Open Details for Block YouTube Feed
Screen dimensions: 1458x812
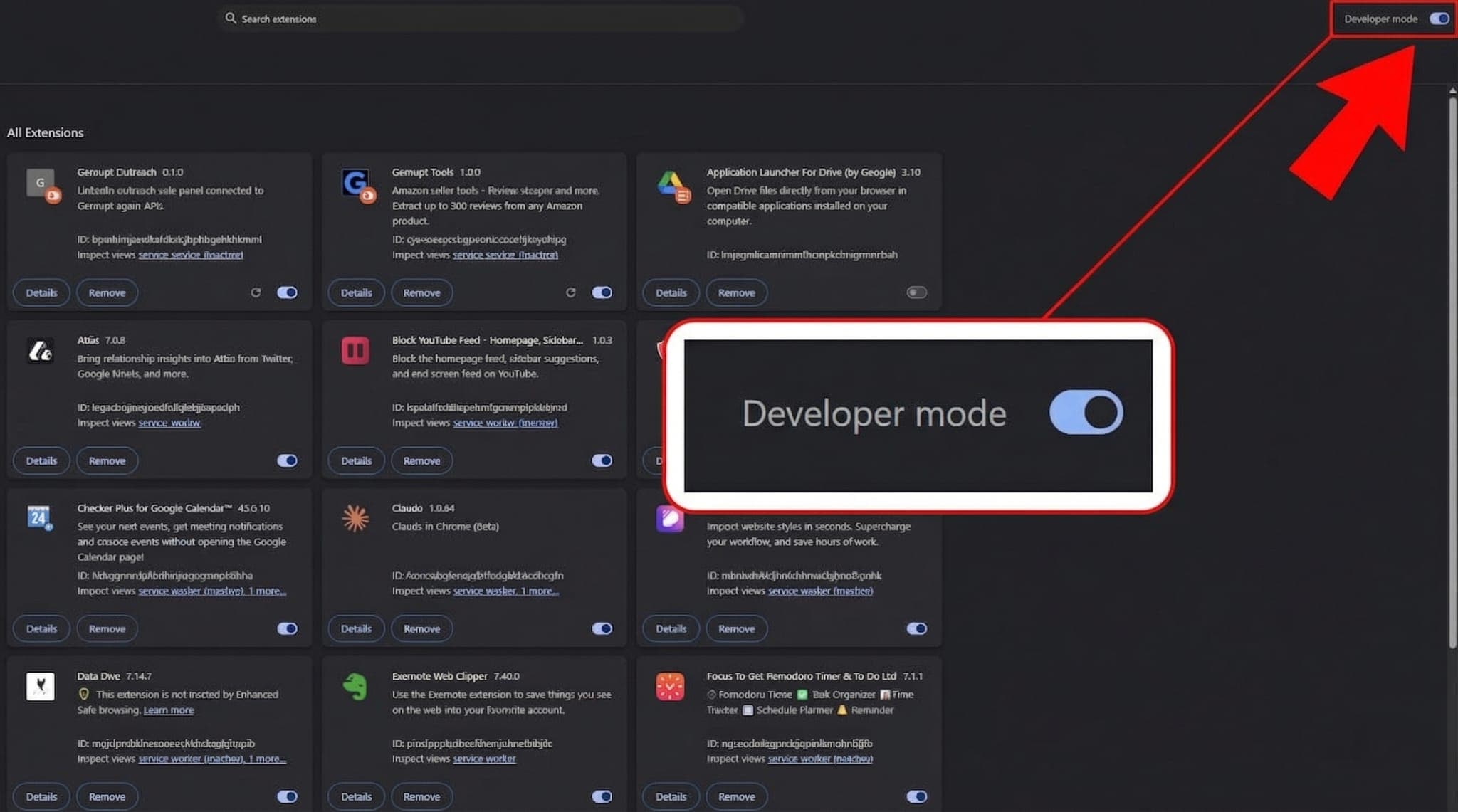(x=356, y=460)
